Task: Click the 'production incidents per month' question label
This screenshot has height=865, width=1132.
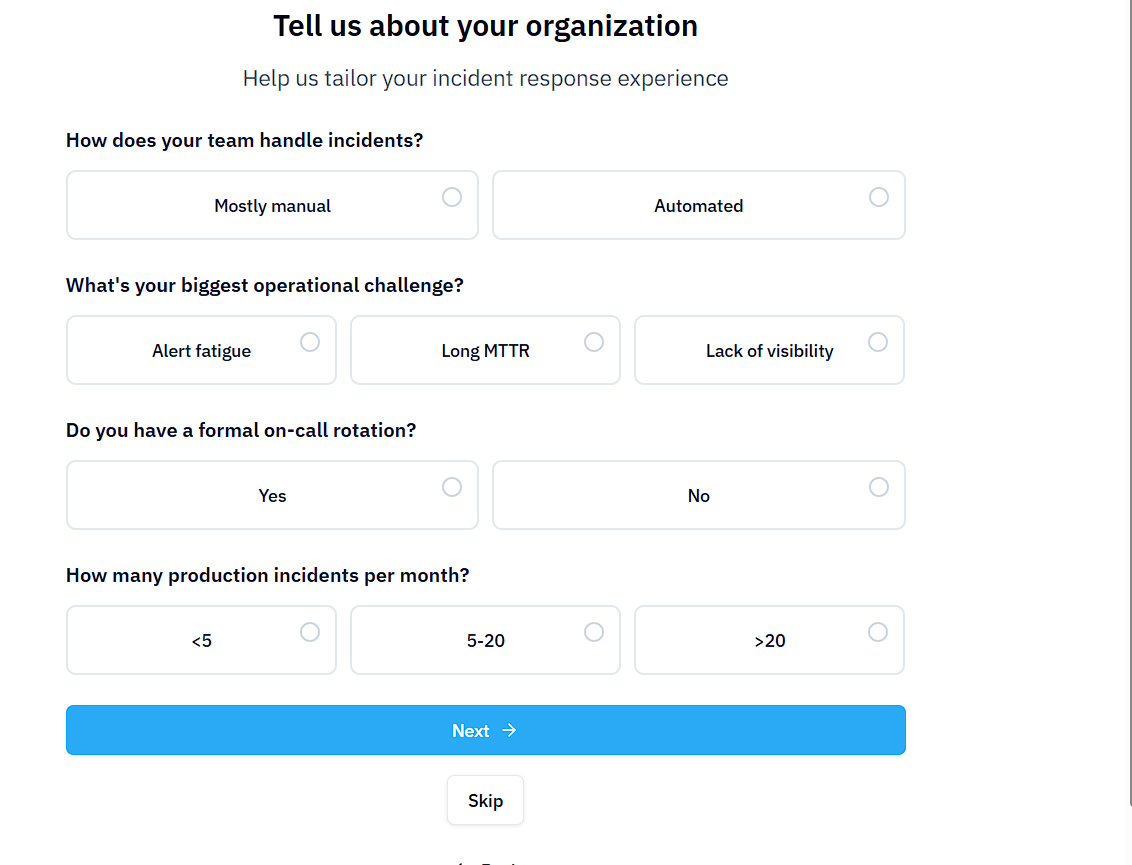Action: pyautogui.click(x=267, y=576)
